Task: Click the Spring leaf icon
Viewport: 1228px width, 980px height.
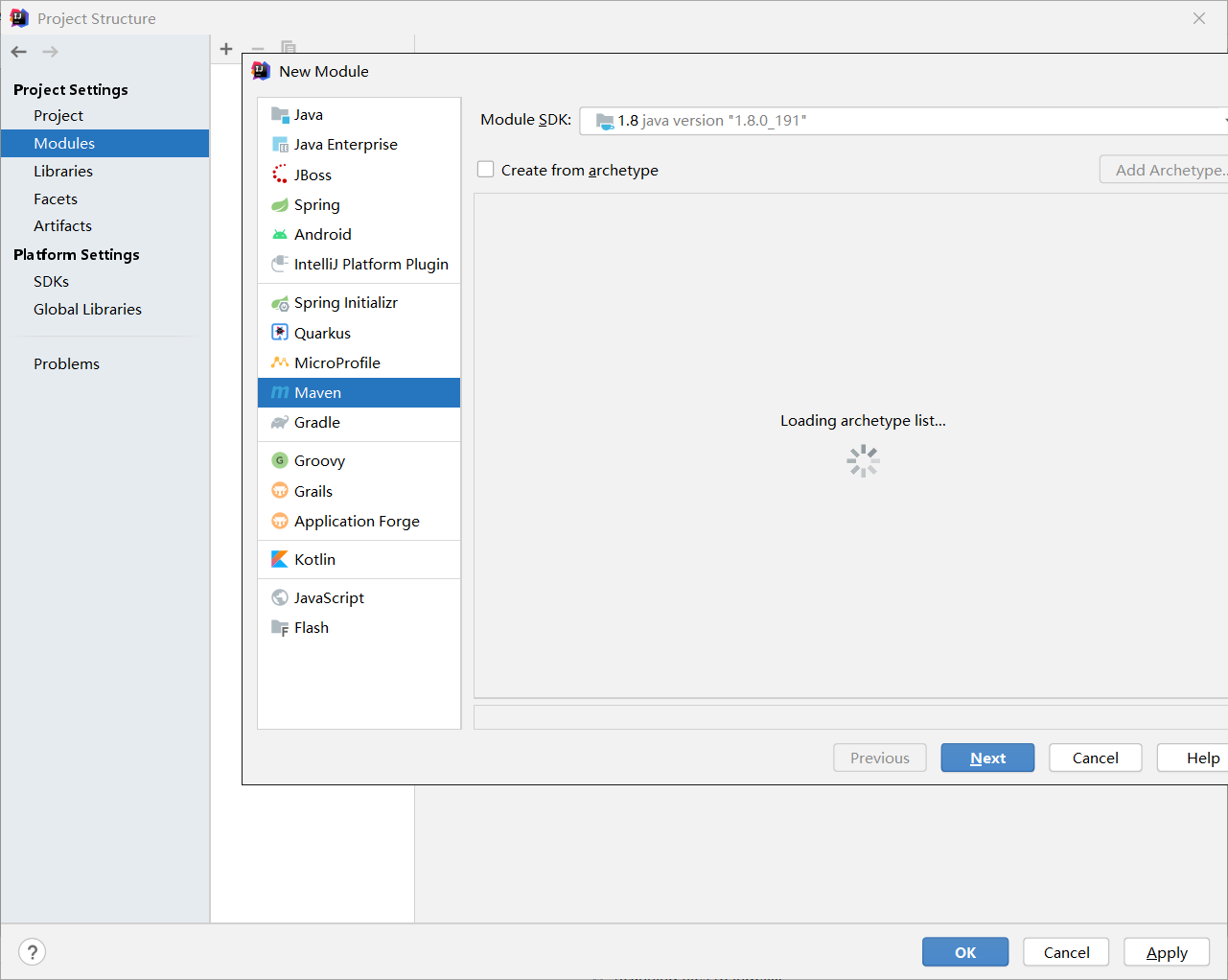Action: pos(280,205)
